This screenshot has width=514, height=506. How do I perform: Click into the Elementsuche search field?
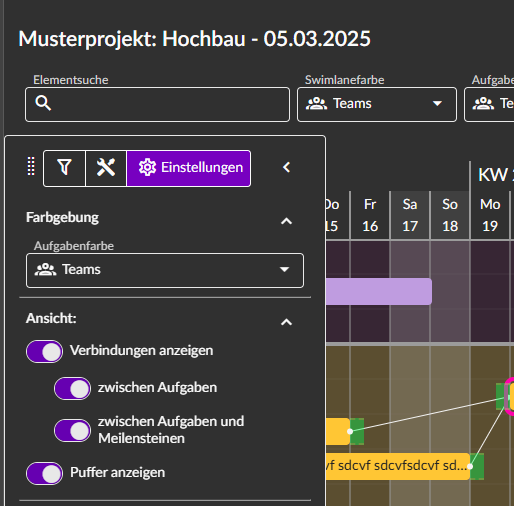tap(157, 105)
